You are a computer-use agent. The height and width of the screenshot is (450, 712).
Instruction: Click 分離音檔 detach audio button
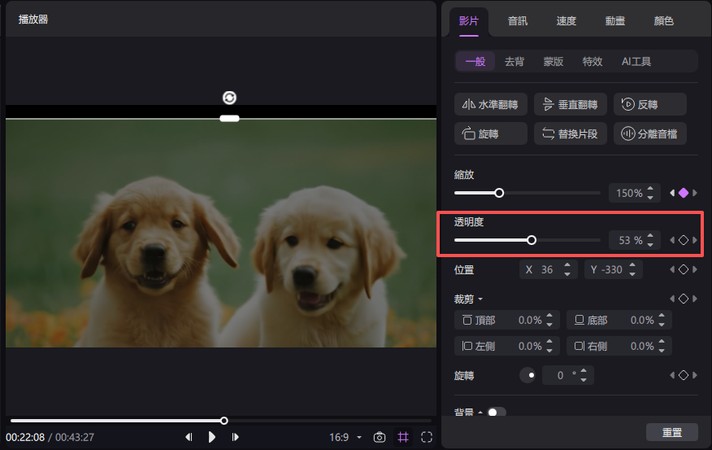[650, 134]
